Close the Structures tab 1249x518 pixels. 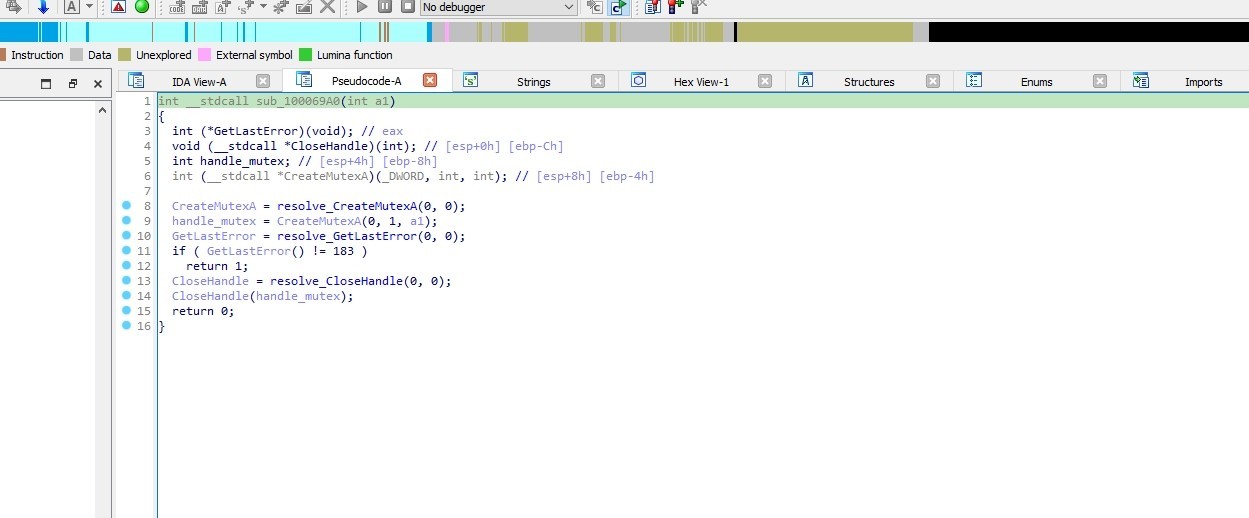933,82
